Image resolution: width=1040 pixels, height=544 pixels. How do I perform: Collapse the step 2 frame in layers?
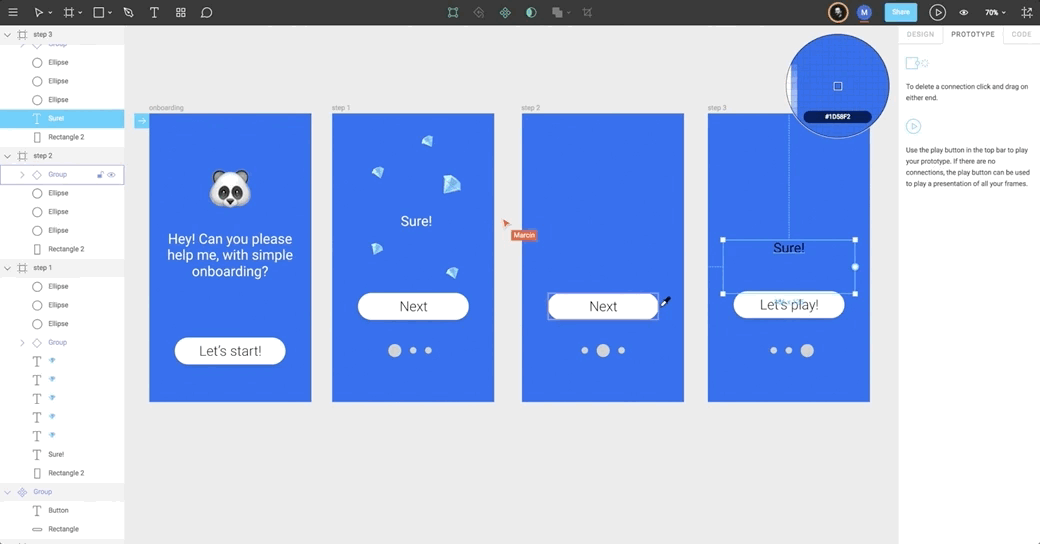click(x=7, y=156)
